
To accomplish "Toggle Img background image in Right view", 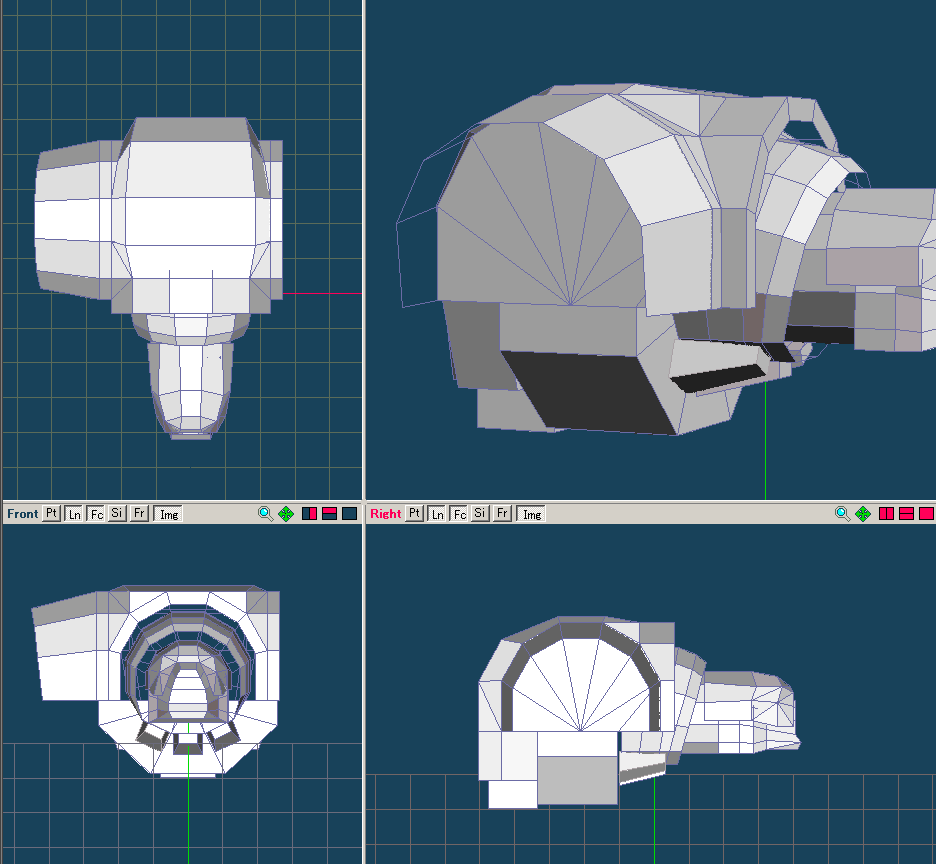I will point(532,513).
